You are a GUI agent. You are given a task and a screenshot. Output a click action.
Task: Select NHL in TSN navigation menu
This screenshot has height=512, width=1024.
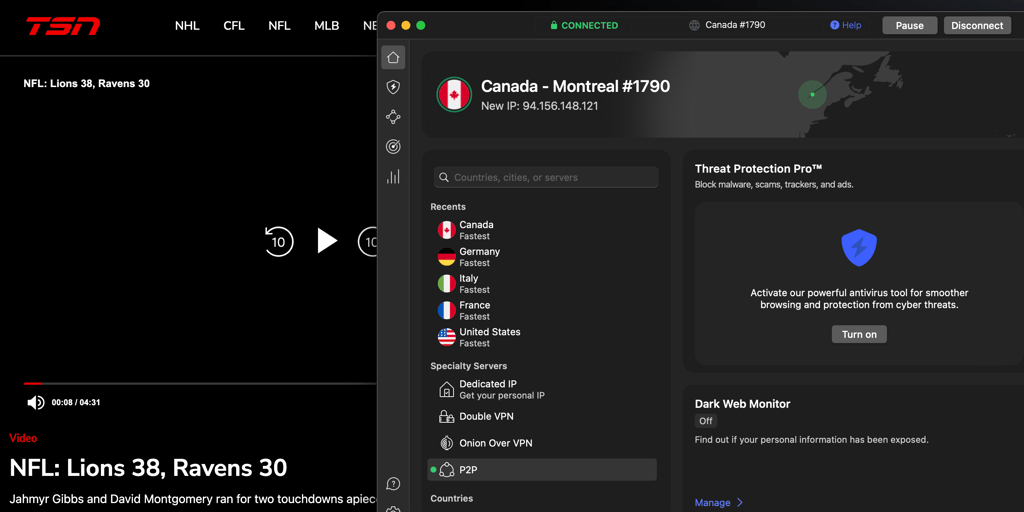click(187, 25)
